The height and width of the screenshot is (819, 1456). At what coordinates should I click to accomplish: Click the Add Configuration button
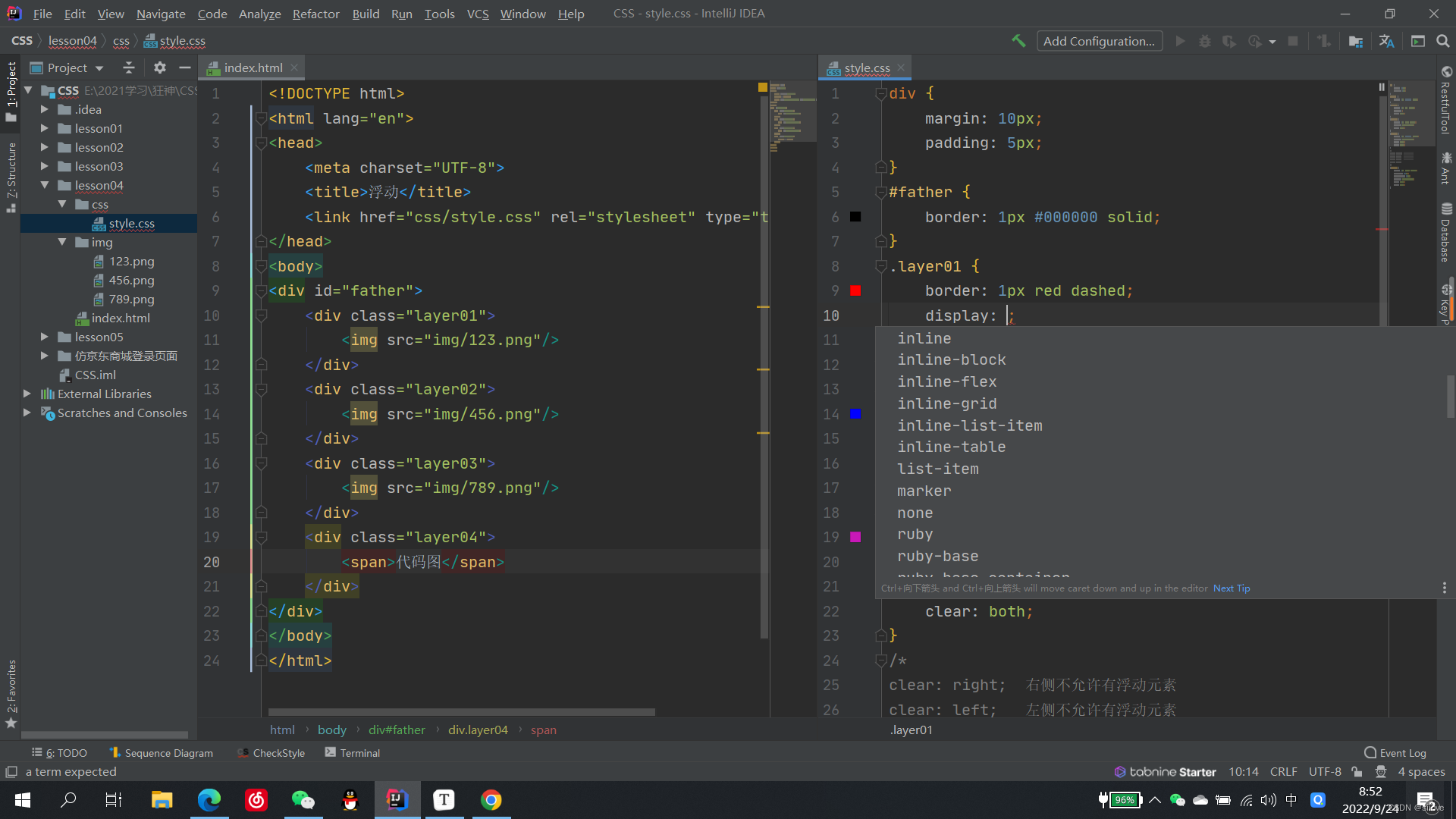[1099, 41]
